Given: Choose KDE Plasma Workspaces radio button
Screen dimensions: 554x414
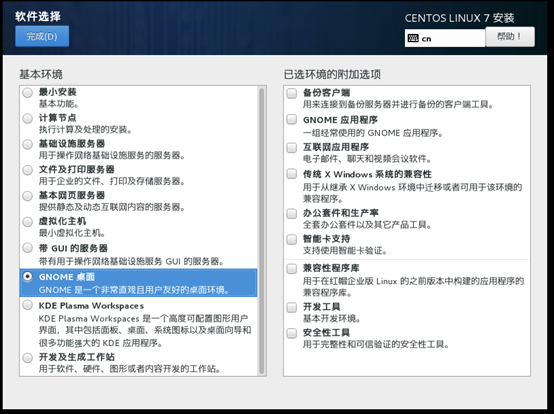Looking at the screenshot, I should [x=28, y=305].
